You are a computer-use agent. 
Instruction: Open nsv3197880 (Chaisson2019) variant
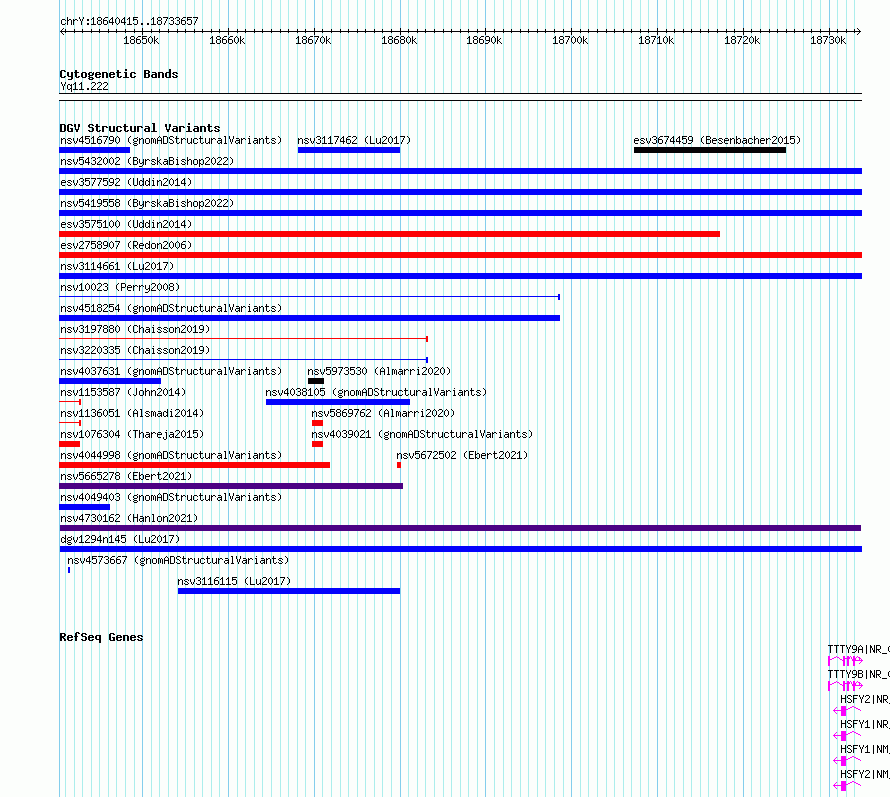135,329
